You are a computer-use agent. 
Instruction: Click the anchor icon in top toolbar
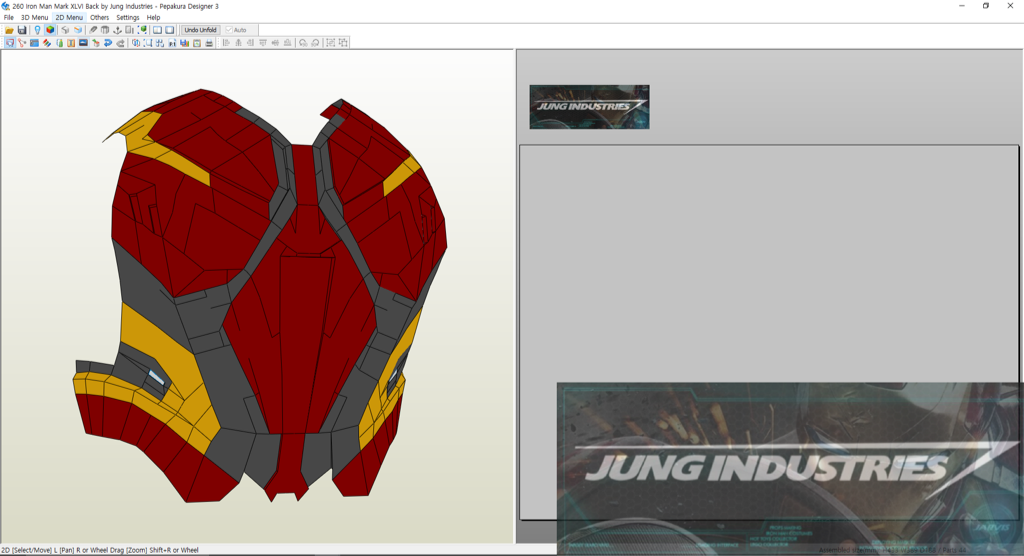point(117,30)
